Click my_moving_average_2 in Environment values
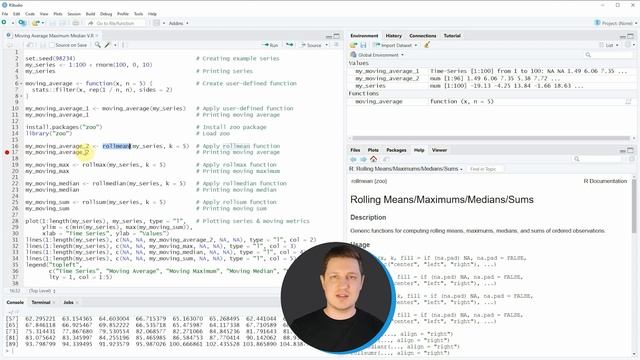The height and width of the screenshot is (360, 640). [x=387, y=78]
